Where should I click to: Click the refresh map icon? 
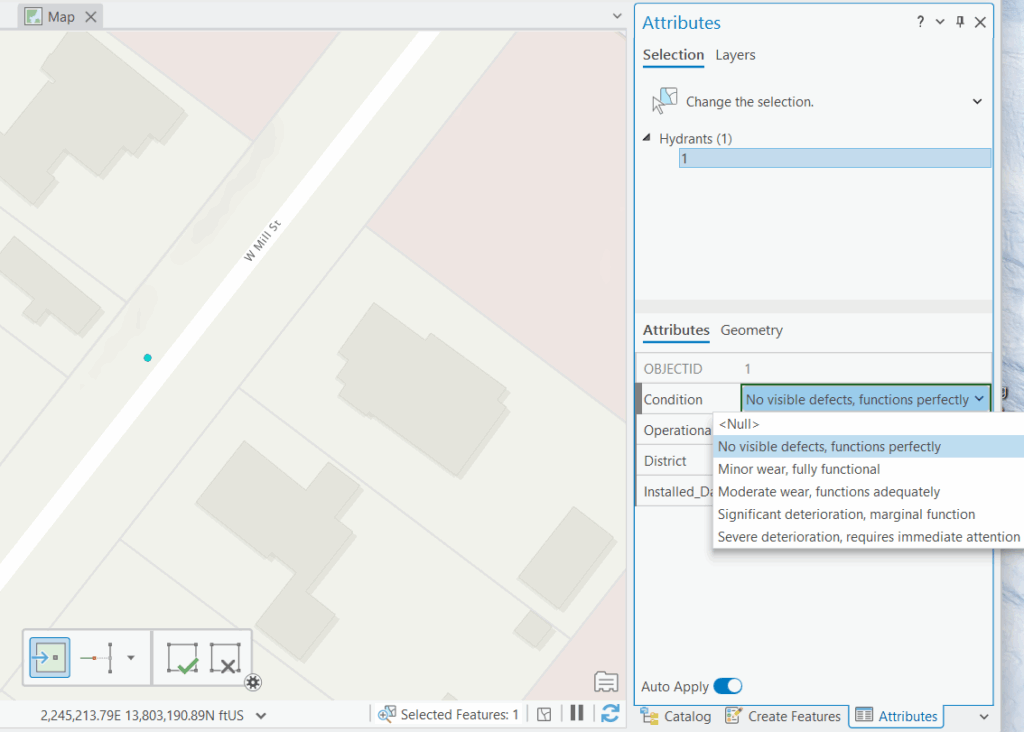tap(609, 714)
